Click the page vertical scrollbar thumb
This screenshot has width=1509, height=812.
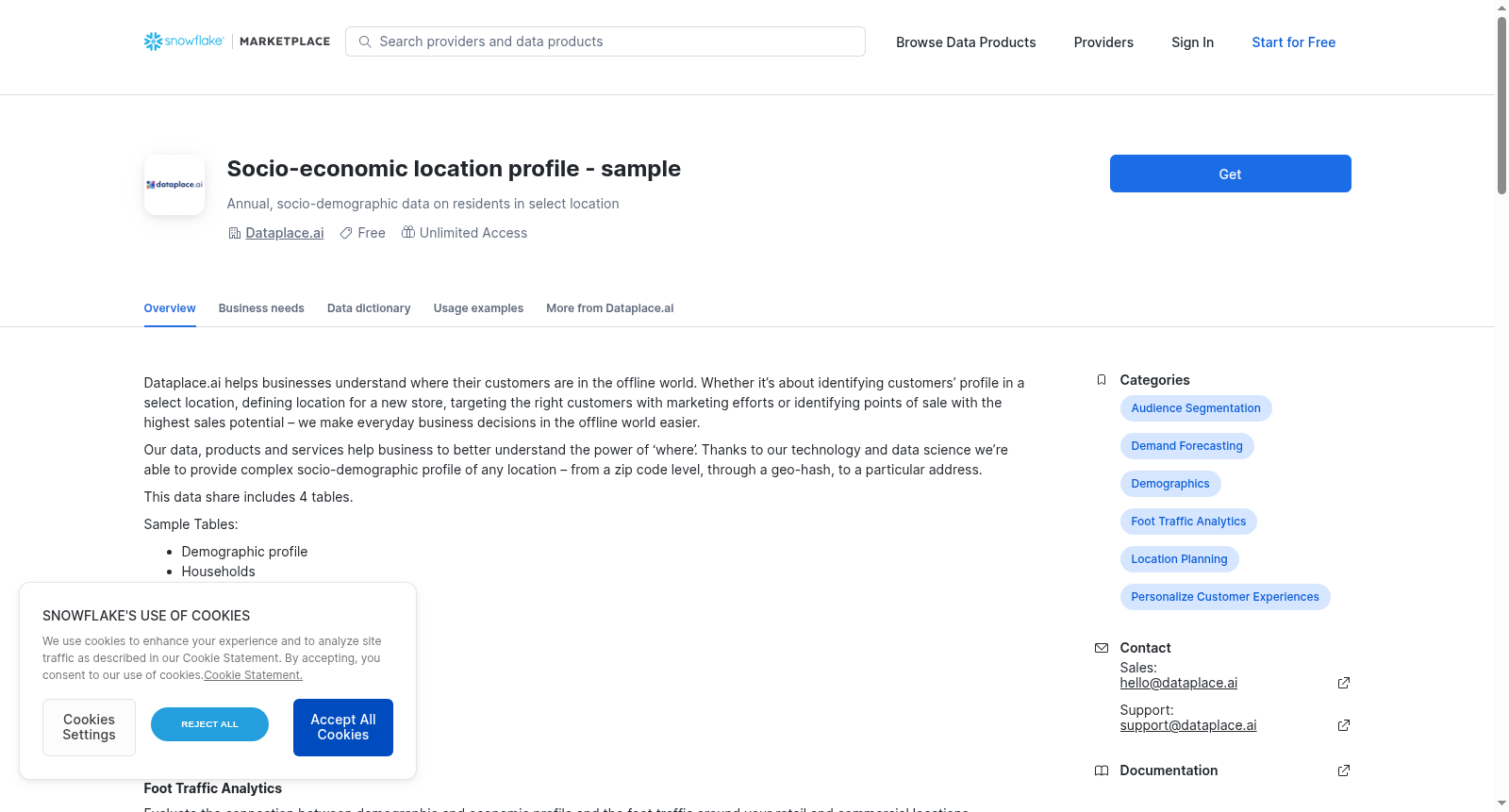[x=1501, y=105]
